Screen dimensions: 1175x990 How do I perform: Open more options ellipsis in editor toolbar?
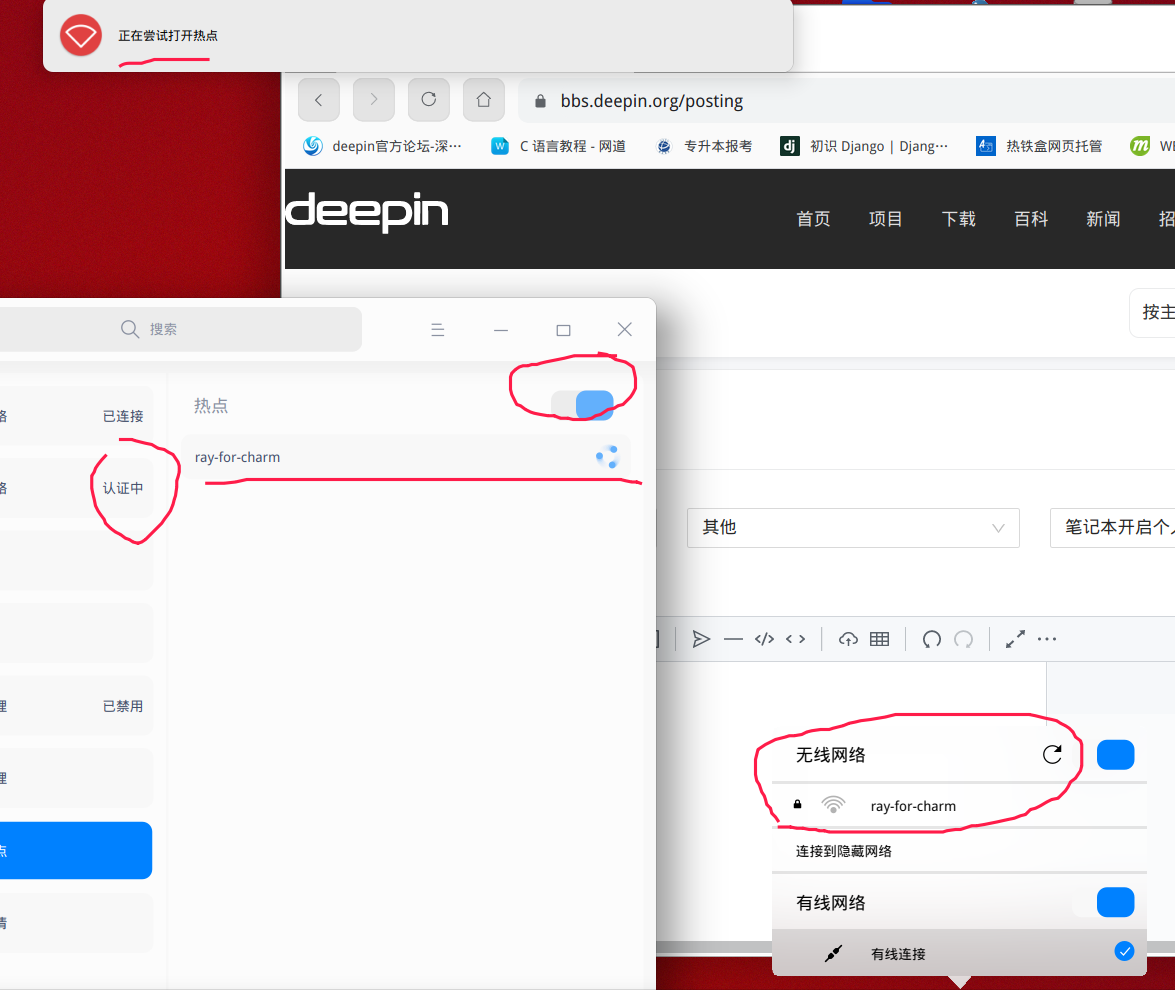tap(1047, 639)
